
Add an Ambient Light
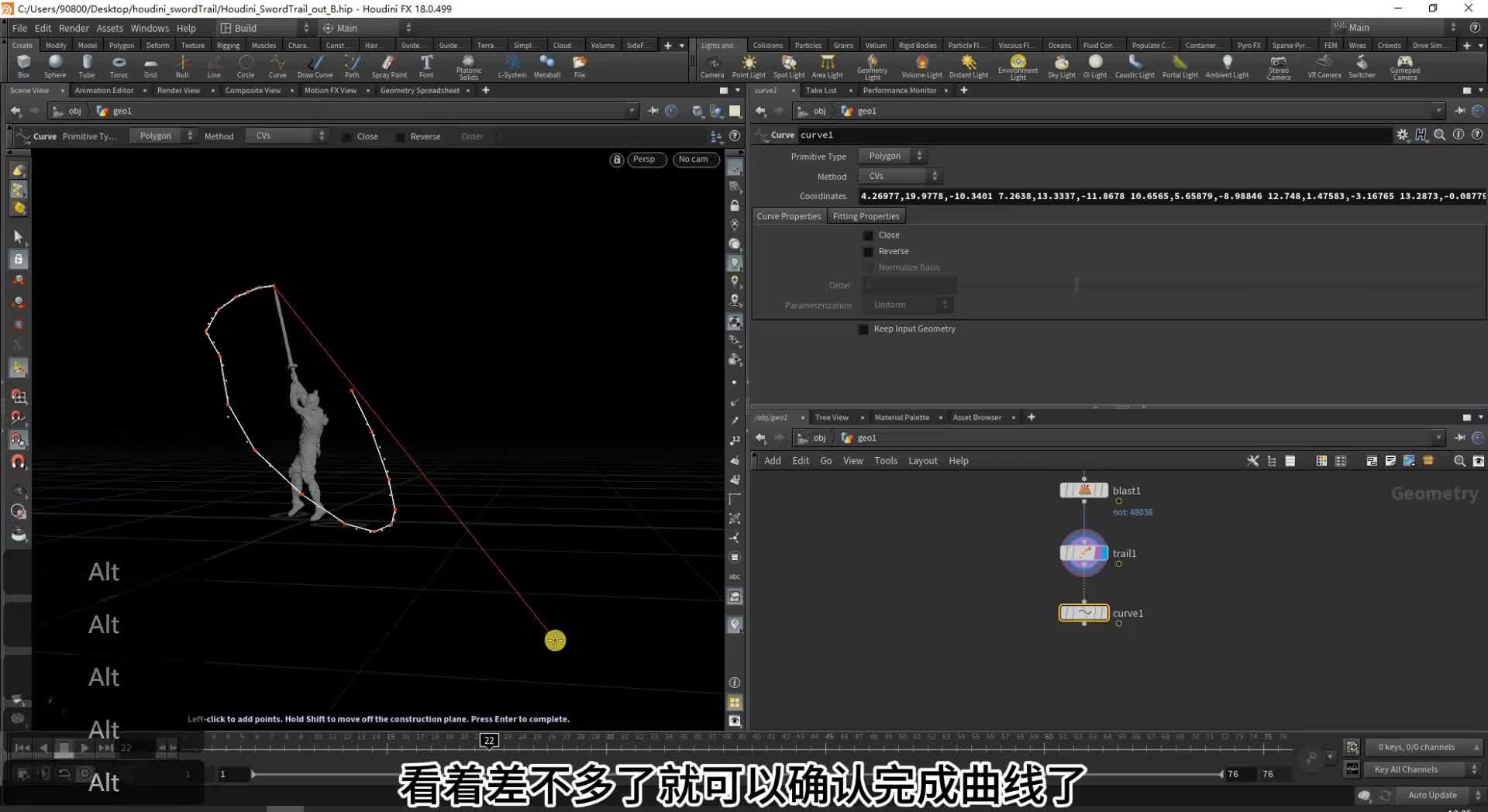1227,66
